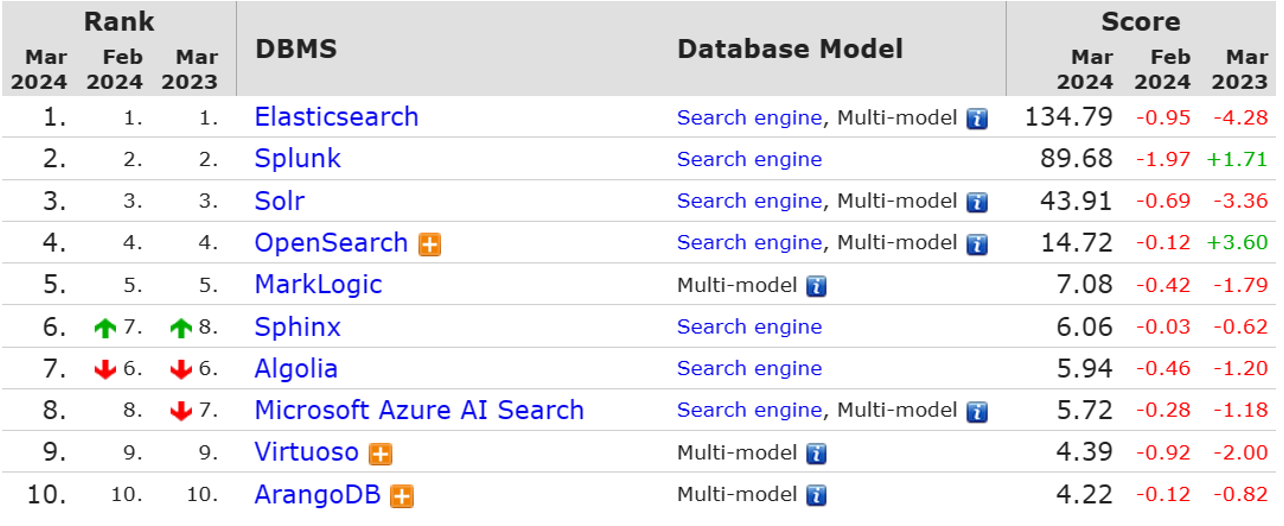The height and width of the screenshot is (526, 1284).
Task: Click the Search engine link in the Elasticsearch row
Action: [750, 118]
